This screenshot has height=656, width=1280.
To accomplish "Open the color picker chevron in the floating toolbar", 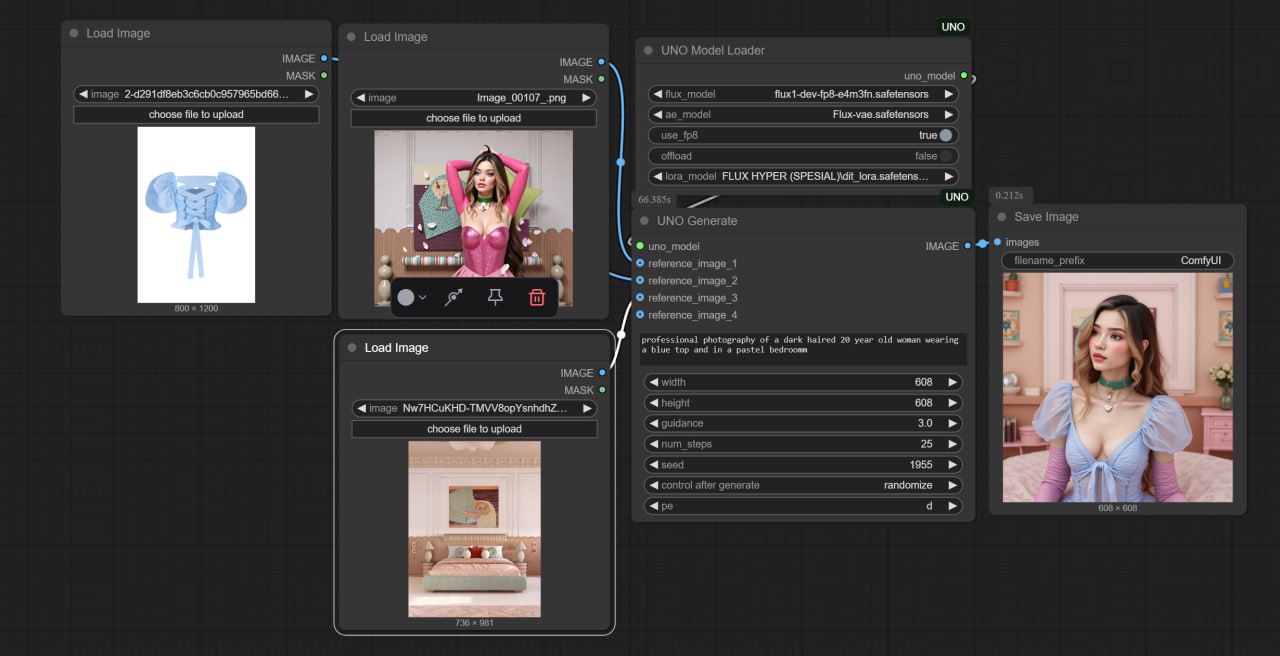I will coord(423,297).
